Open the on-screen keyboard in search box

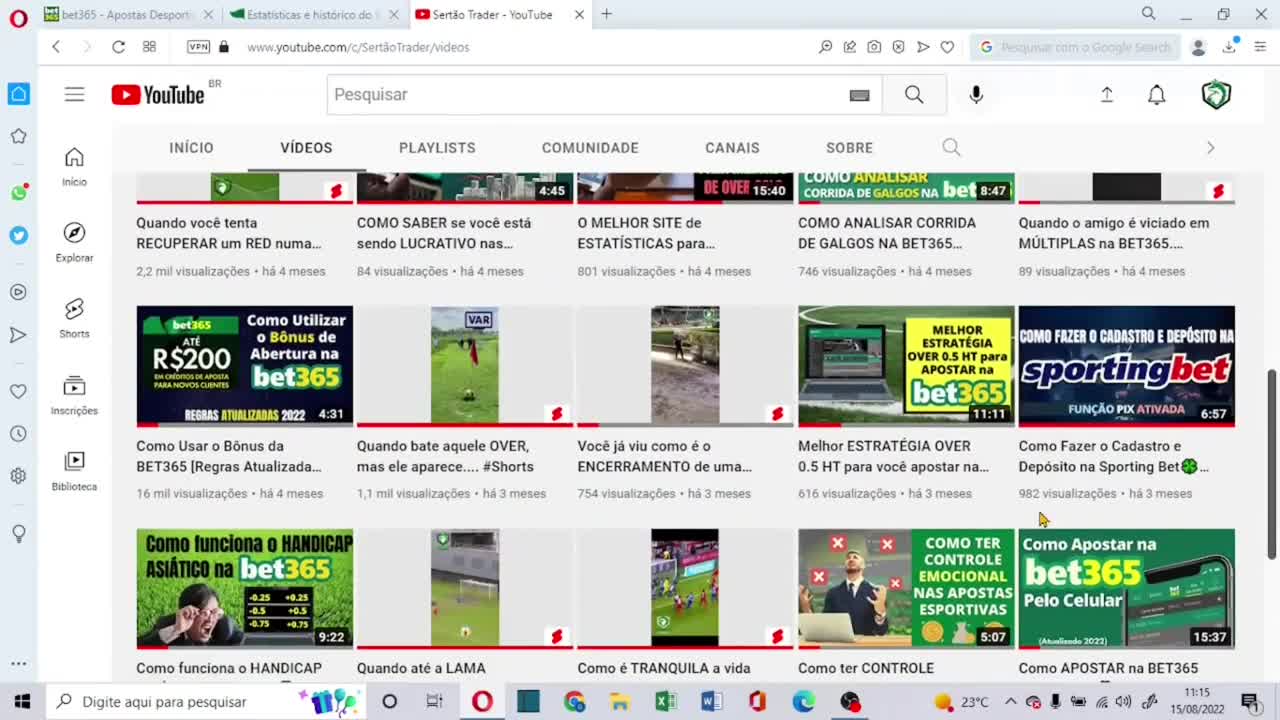point(859,95)
